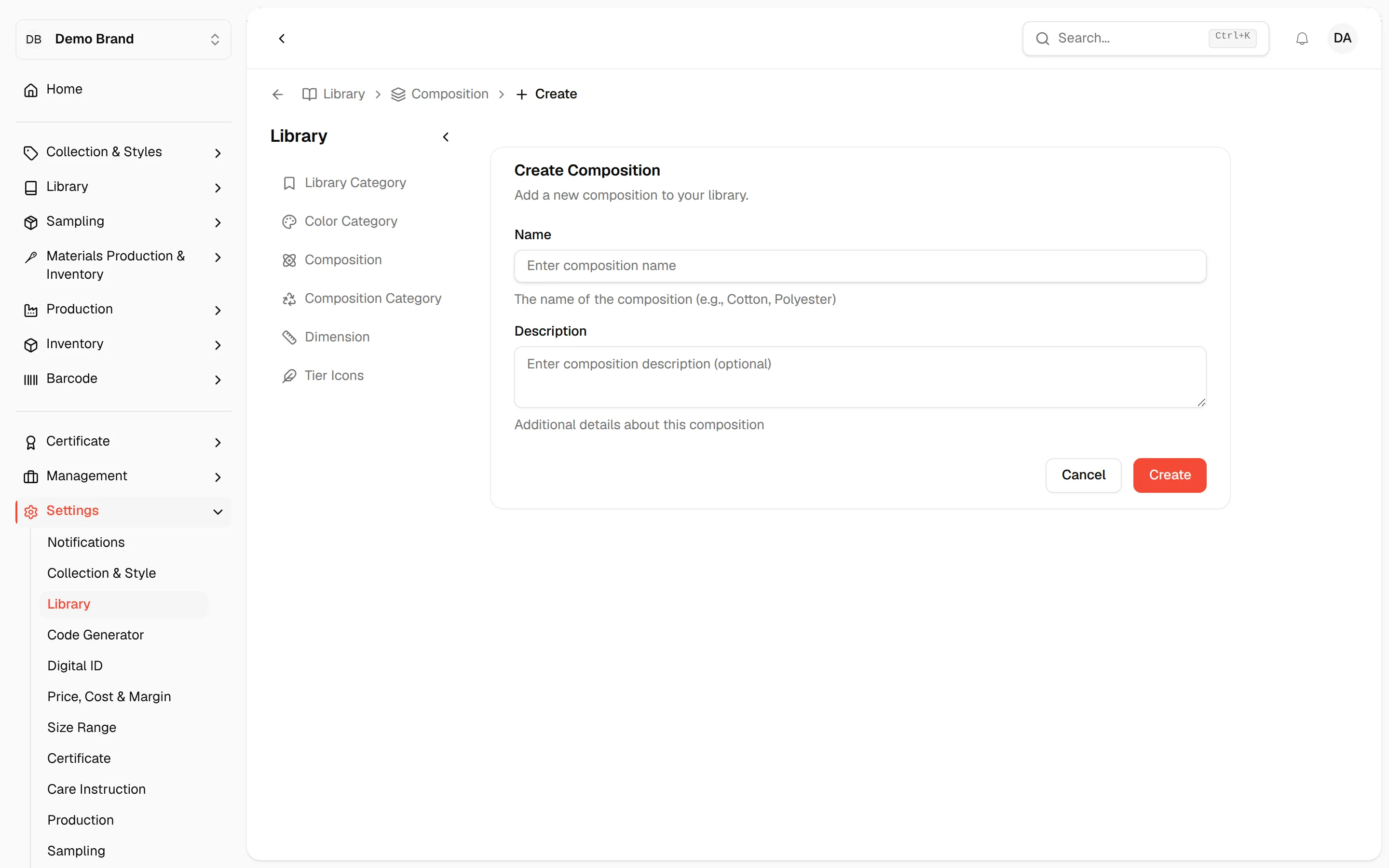Focus the Description textarea
Screen dimensions: 1389x868
(x=860, y=377)
